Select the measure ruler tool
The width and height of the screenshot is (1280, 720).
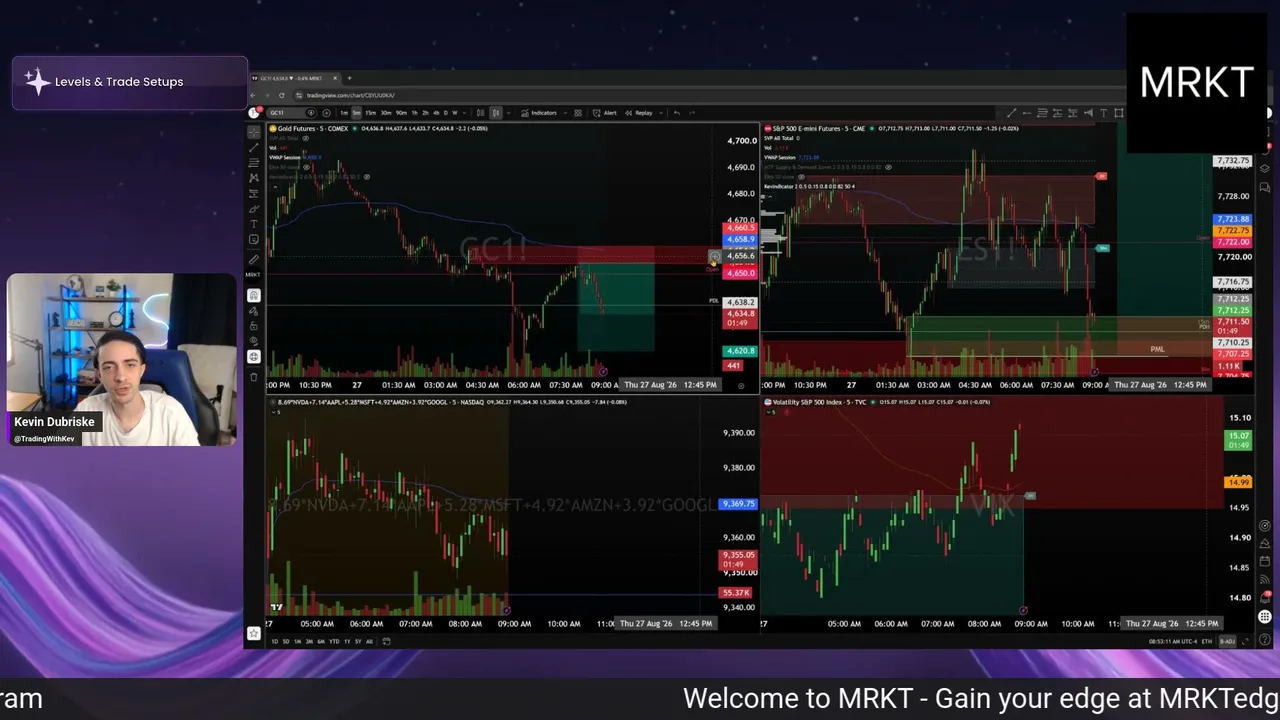254,258
